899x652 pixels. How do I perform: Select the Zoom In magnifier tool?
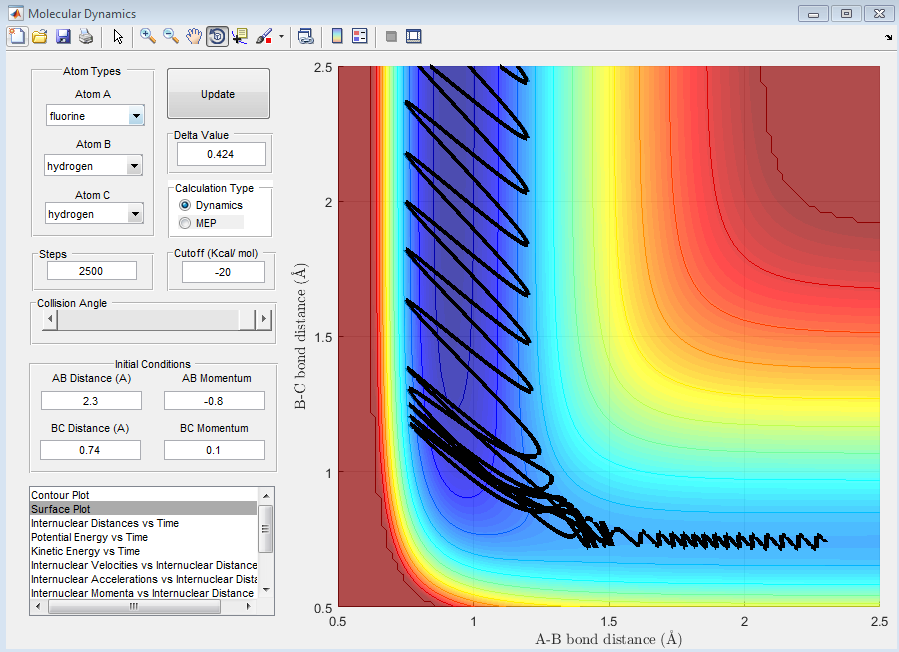[x=148, y=37]
